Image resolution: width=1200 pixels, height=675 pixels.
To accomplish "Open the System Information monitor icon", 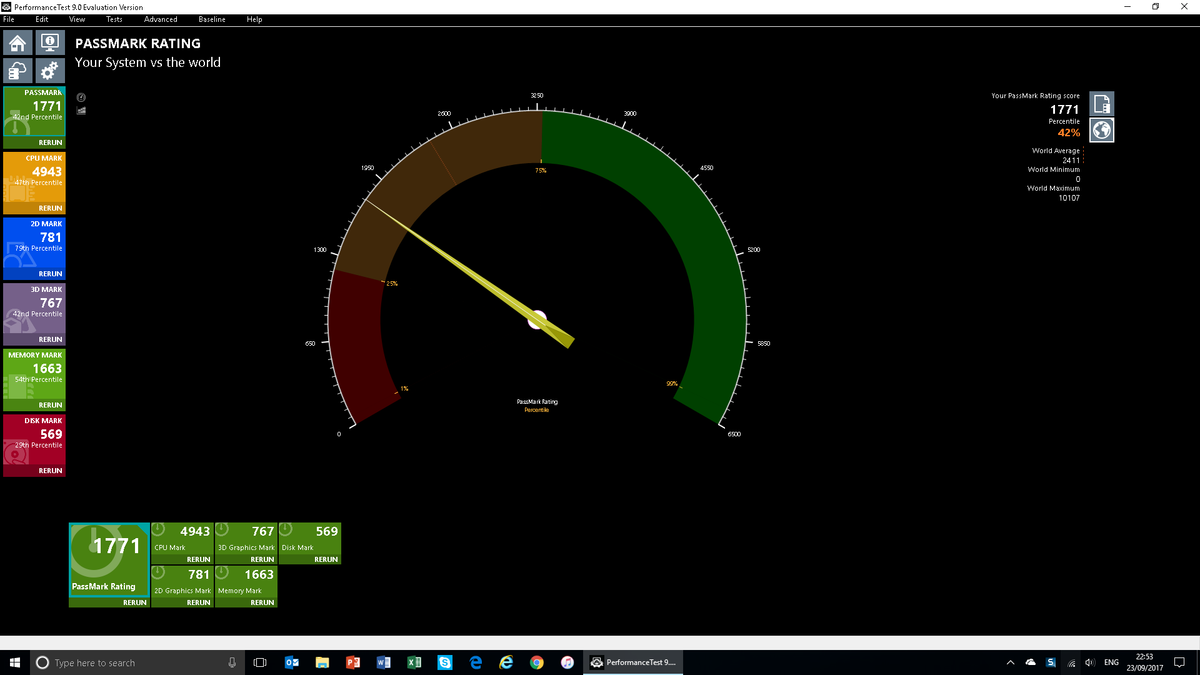I will pos(50,43).
